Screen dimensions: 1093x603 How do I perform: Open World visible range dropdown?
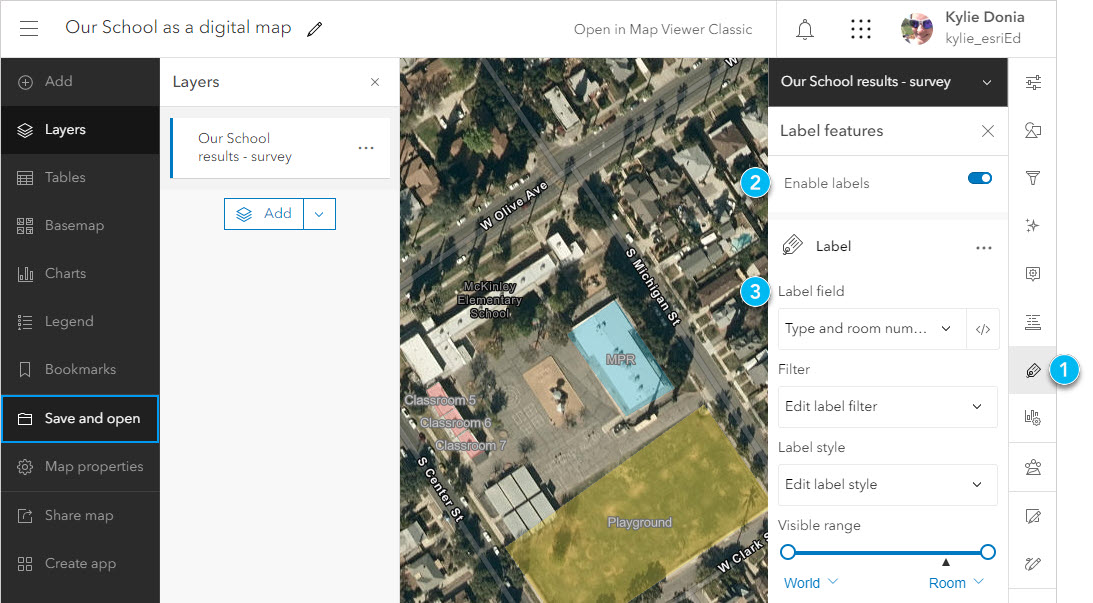pos(811,583)
